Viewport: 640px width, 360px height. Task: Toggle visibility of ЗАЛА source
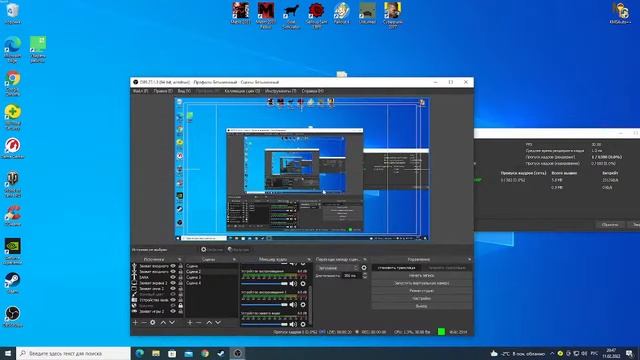pos(173,277)
